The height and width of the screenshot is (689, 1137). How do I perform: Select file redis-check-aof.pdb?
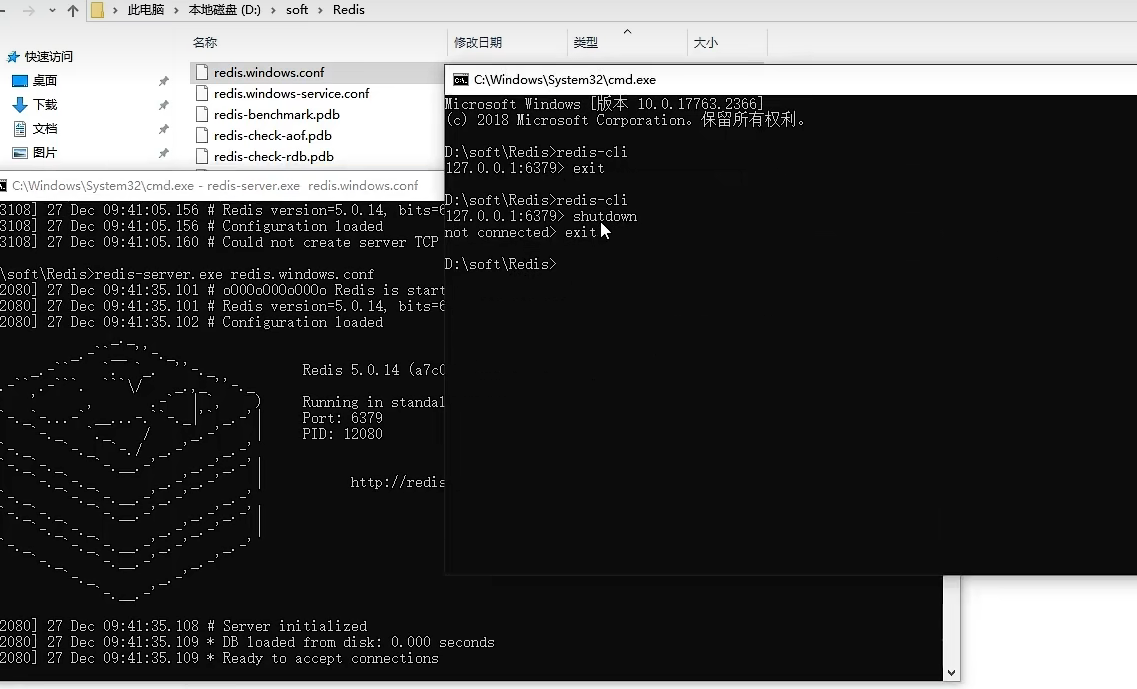[273, 136]
